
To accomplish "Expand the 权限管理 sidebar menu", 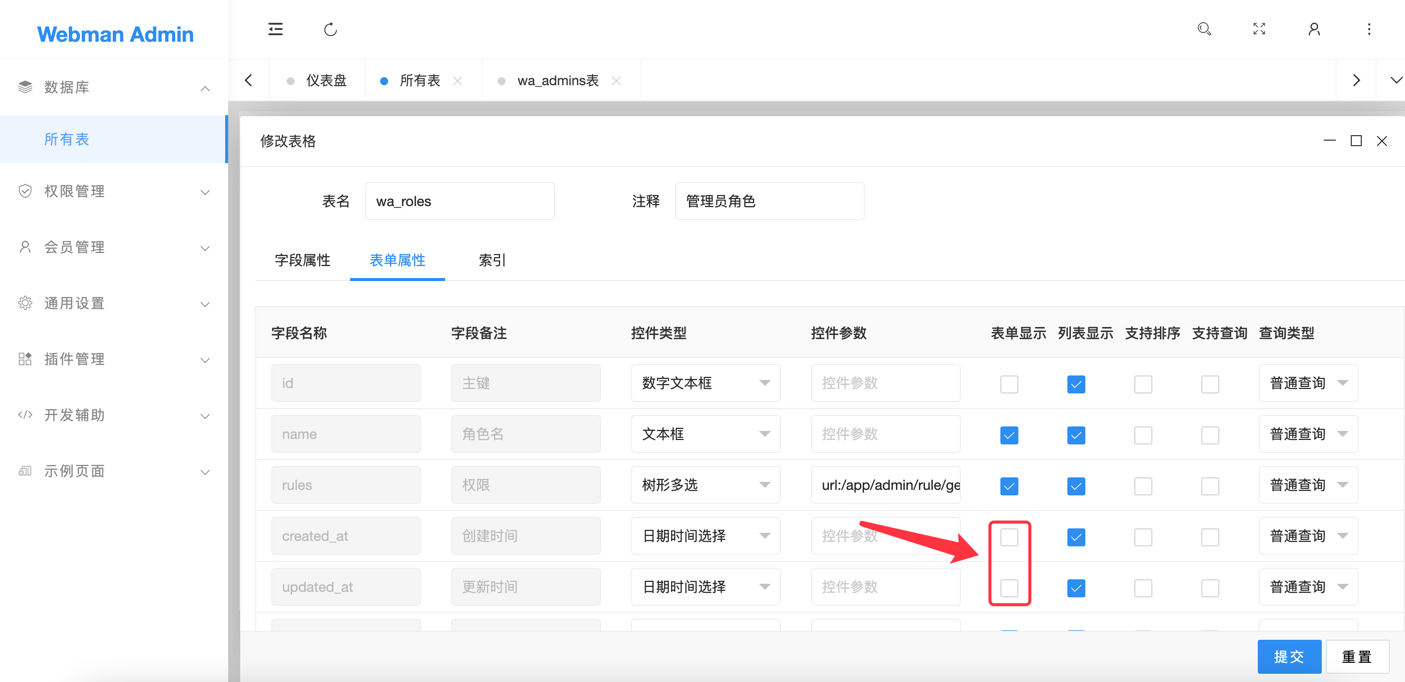I will (114, 191).
